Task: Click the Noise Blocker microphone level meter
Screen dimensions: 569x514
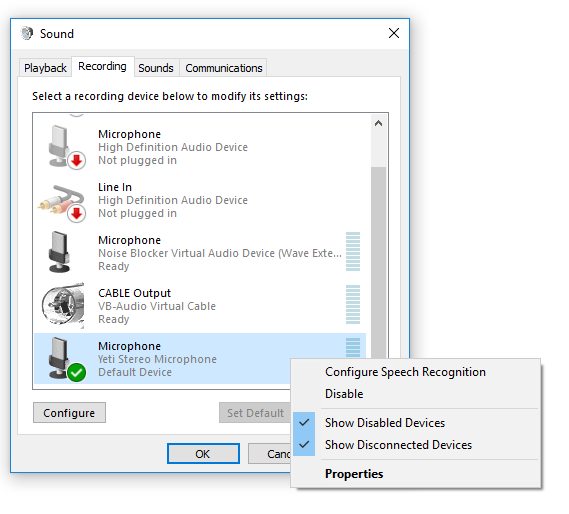Action: tap(353, 252)
